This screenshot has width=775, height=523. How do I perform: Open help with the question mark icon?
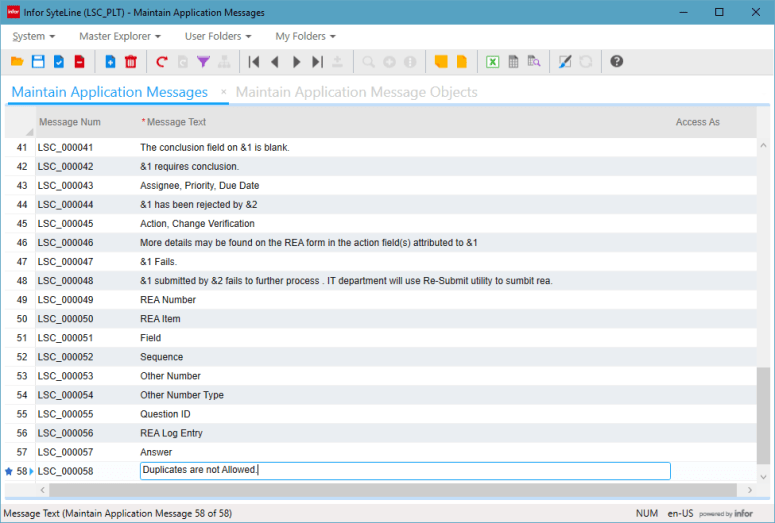point(616,61)
